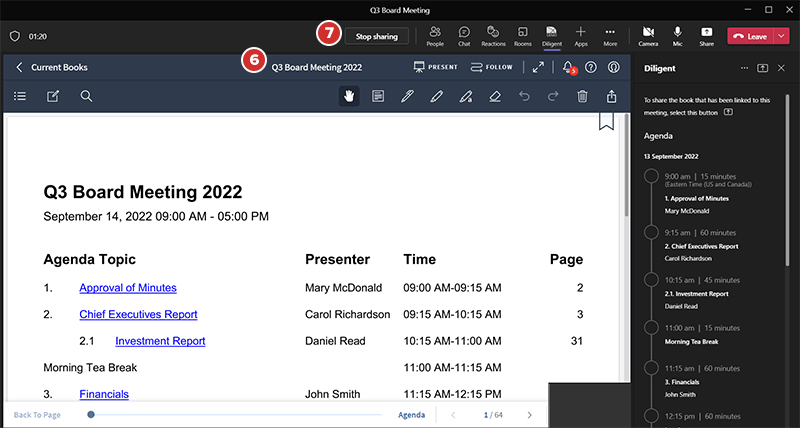
Task: Toggle Follow mode for the book
Action: pyautogui.click(x=491, y=67)
